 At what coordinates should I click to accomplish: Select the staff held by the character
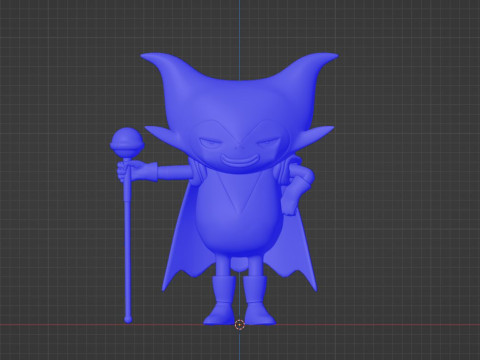pyautogui.click(x=127, y=225)
